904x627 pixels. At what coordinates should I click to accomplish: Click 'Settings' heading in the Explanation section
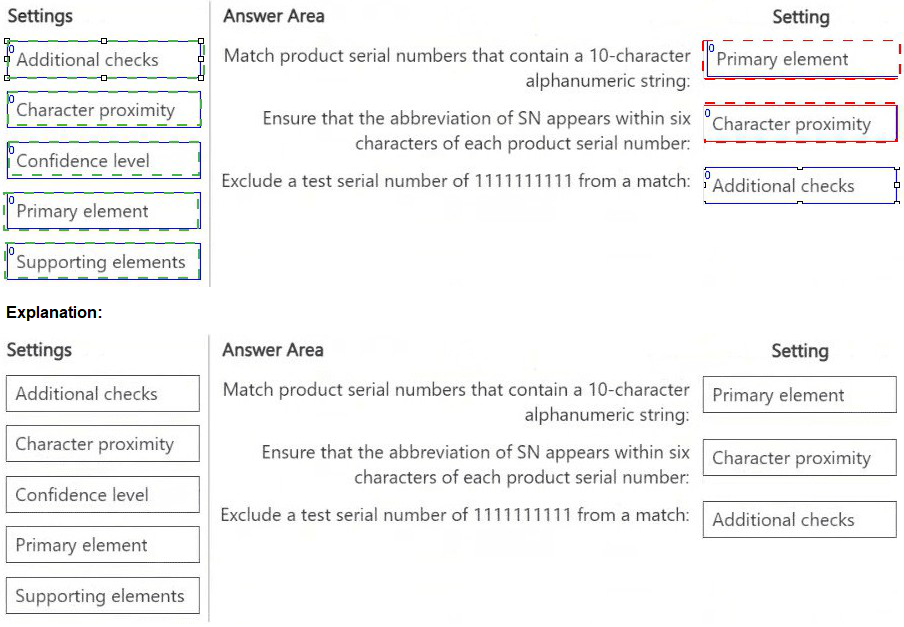click(x=39, y=350)
